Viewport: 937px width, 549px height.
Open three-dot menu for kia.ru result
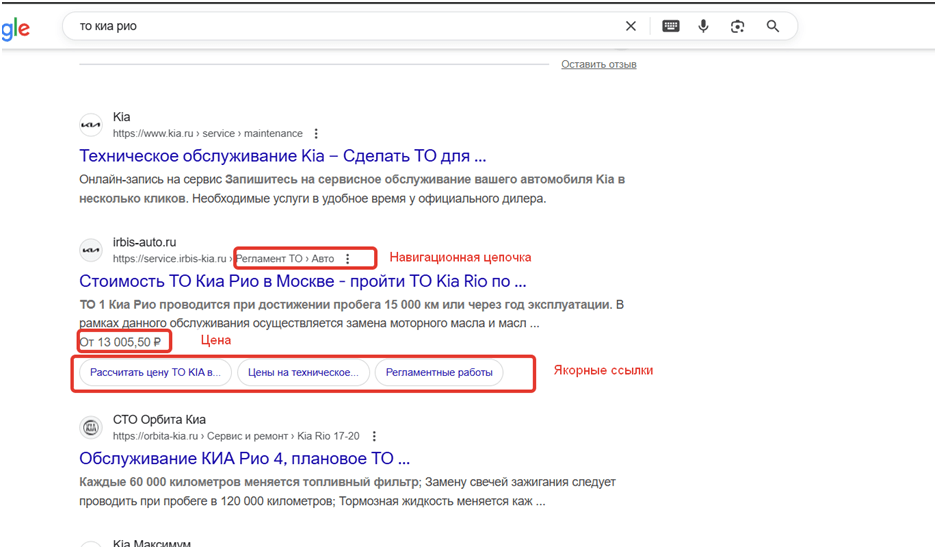[x=316, y=134]
